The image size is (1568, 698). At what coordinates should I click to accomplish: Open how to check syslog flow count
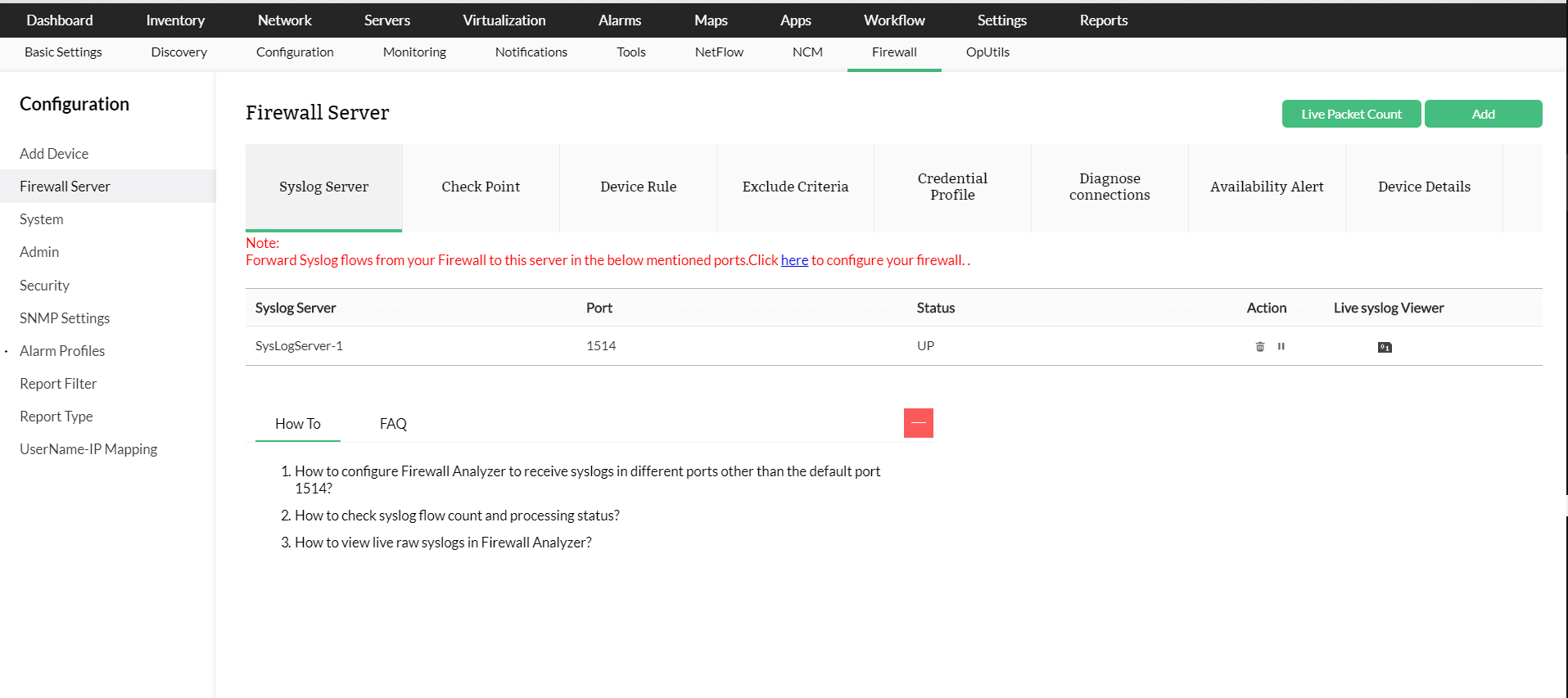(457, 516)
